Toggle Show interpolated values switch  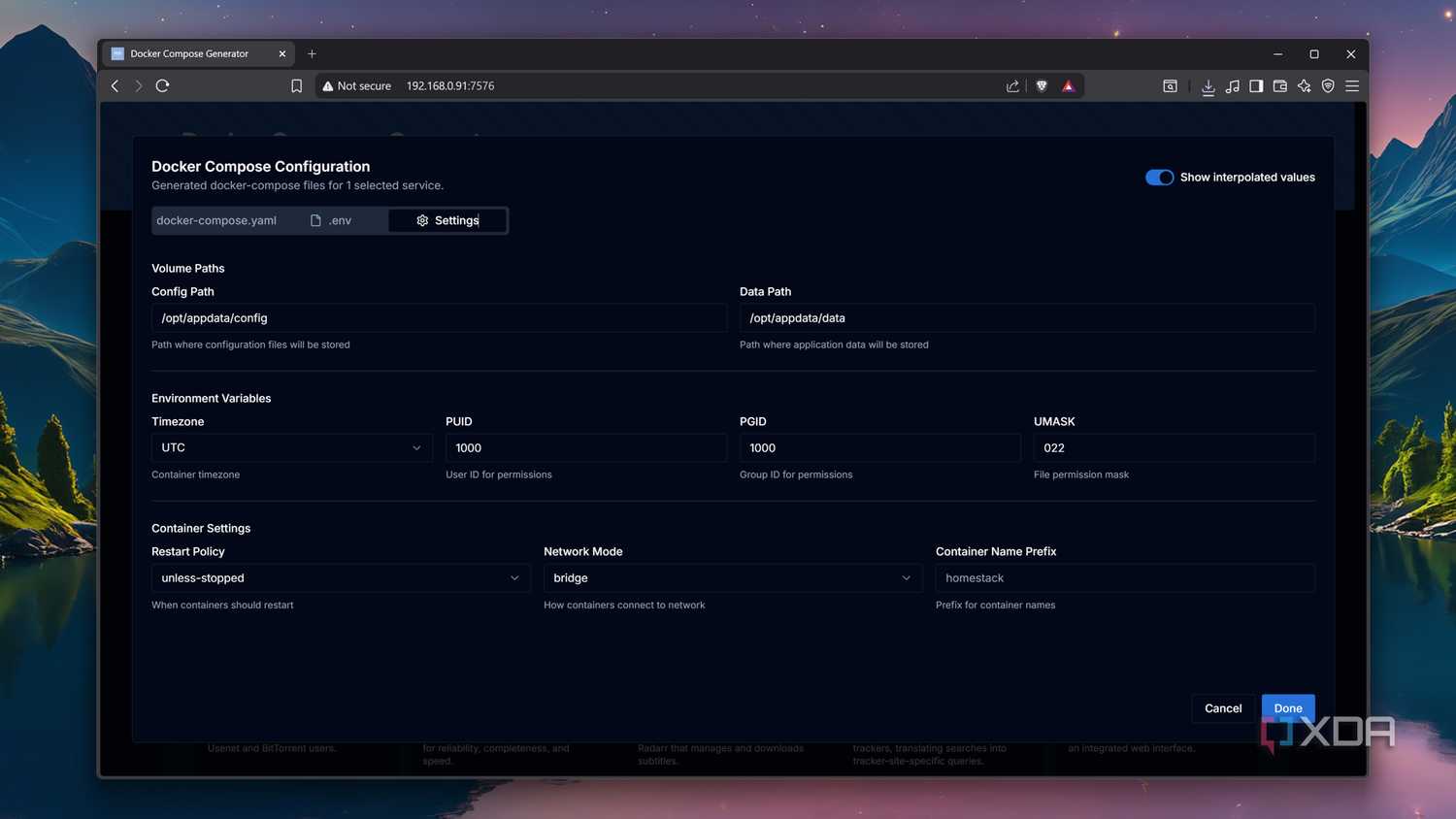pos(1159,177)
